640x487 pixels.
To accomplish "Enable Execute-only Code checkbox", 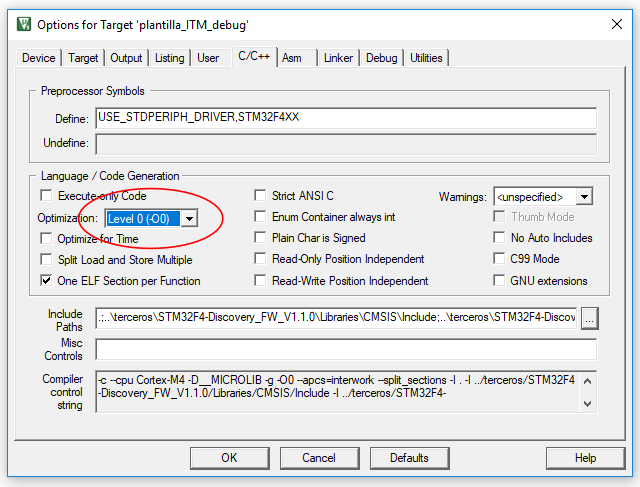I will [47, 196].
